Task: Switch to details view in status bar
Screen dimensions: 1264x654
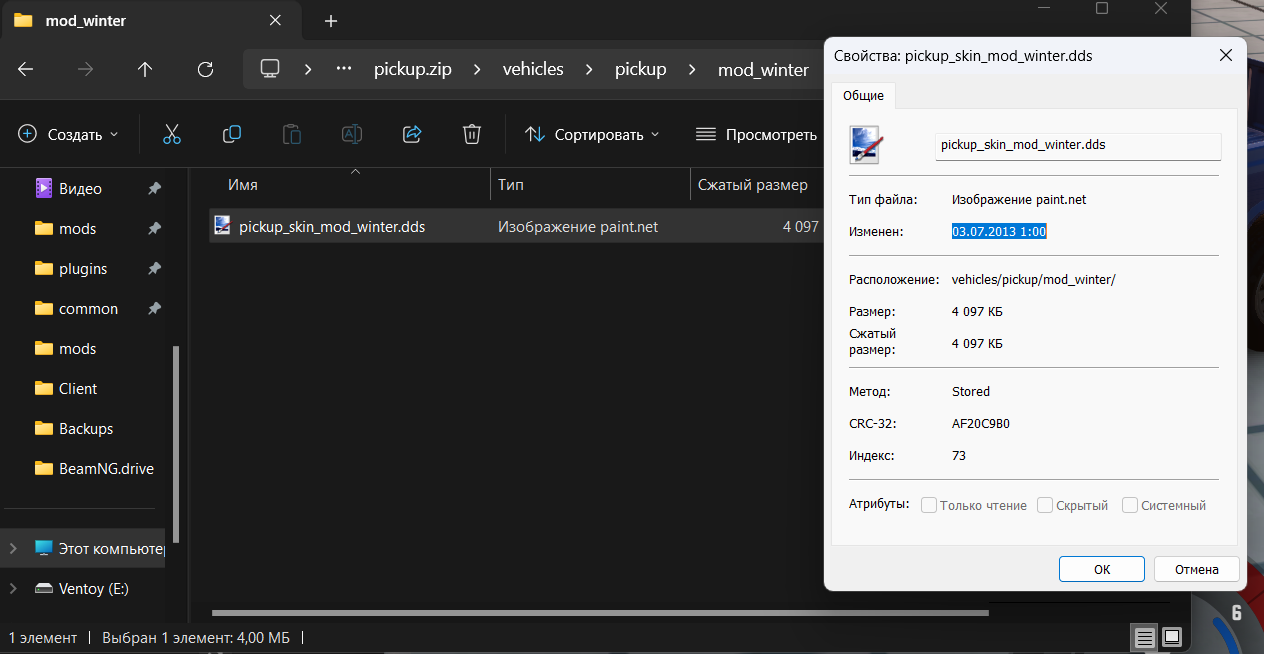Action: (1145, 636)
